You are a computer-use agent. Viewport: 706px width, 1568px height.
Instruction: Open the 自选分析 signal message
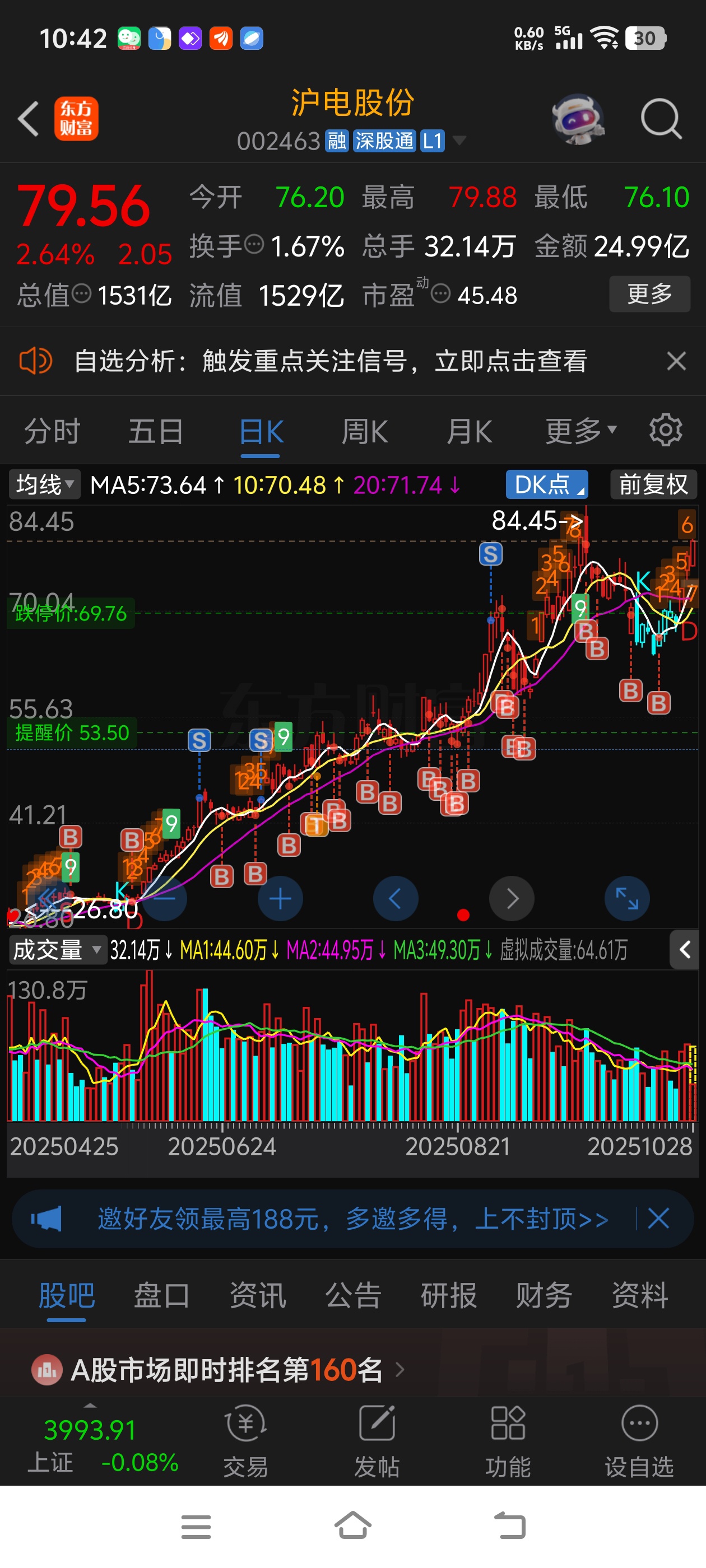click(330, 361)
